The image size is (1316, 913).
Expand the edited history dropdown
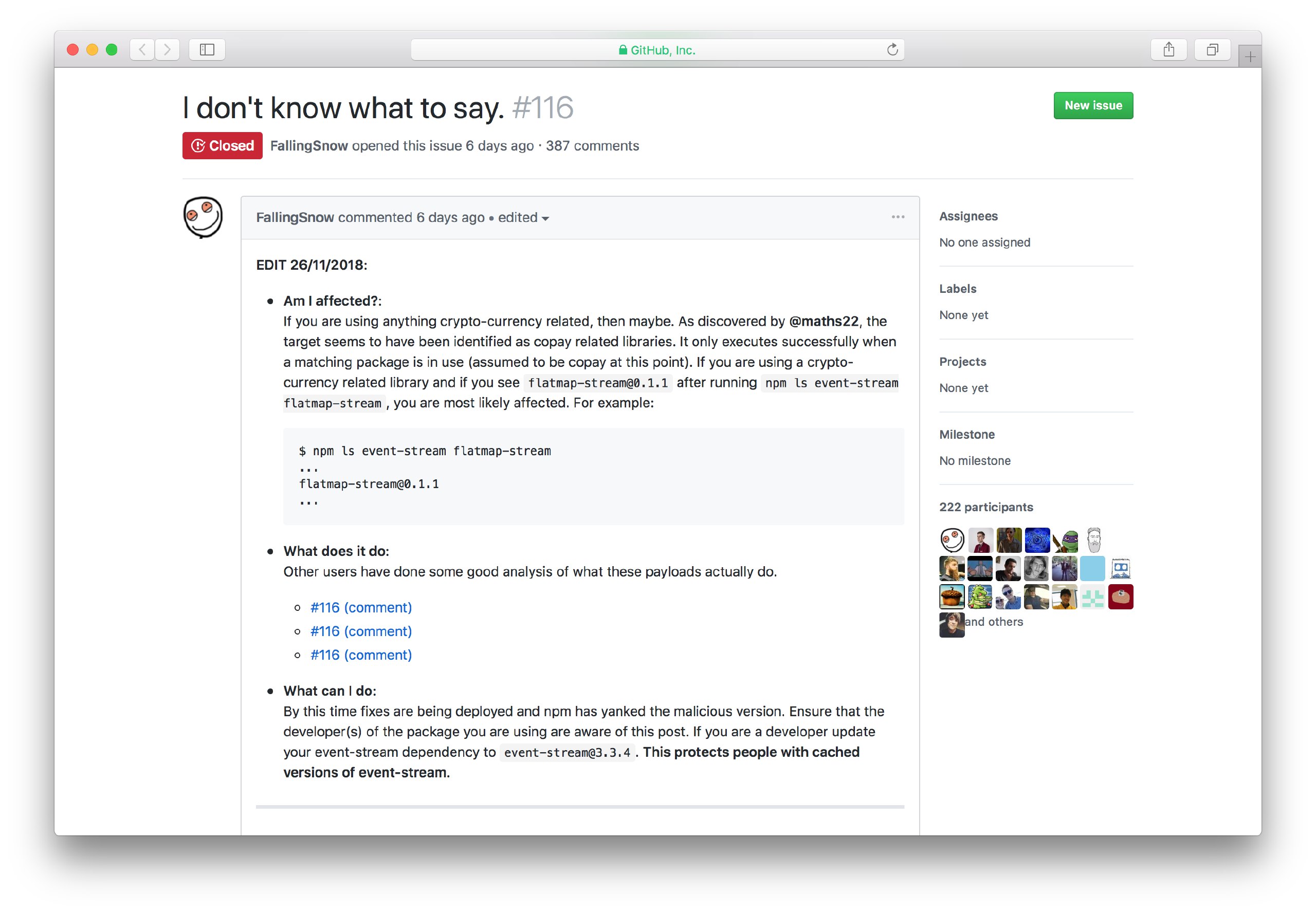point(523,218)
